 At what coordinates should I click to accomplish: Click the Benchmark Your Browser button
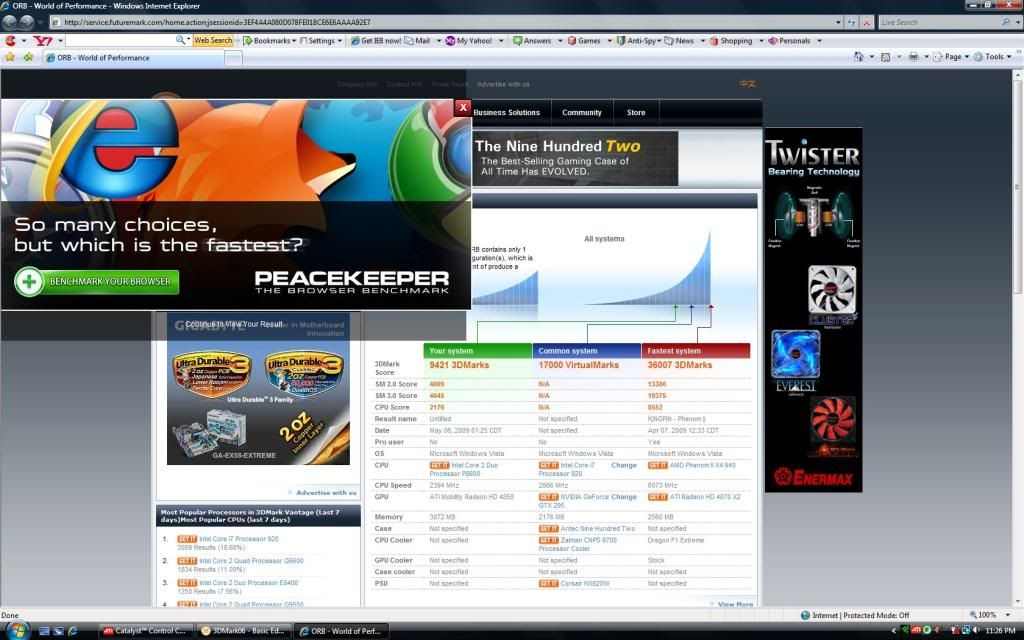(x=97, y=281)
